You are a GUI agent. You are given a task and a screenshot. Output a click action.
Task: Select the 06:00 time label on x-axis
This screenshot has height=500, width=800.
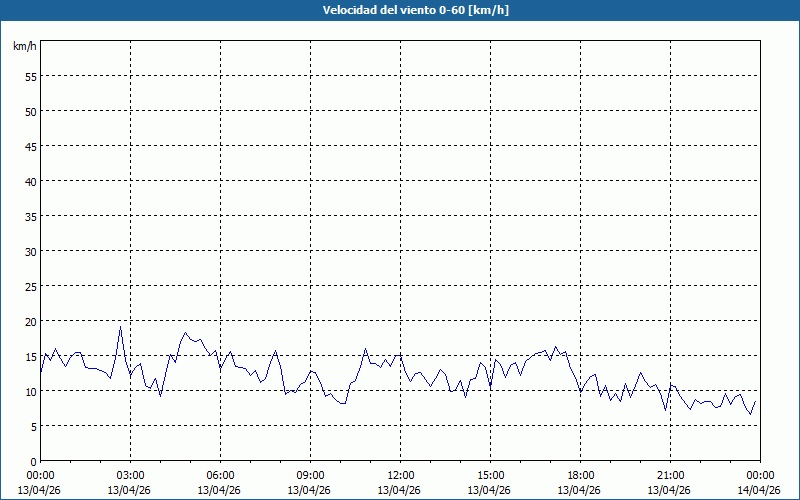[x=220, y=475]
